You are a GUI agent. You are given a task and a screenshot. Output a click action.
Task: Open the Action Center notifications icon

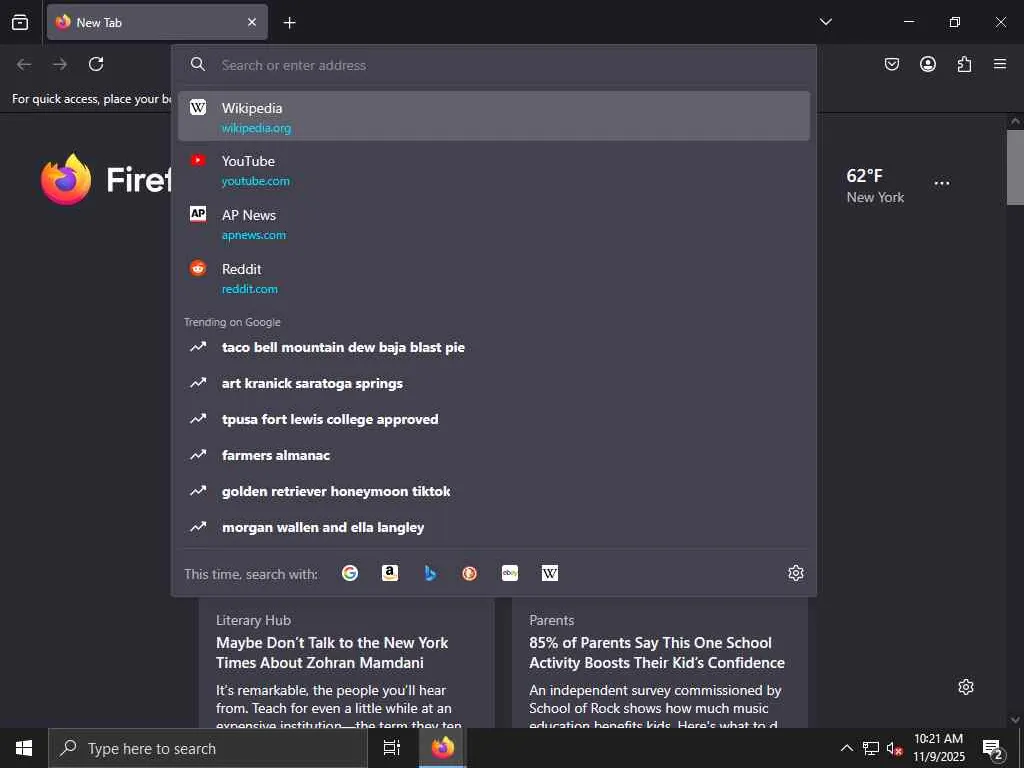993,749
